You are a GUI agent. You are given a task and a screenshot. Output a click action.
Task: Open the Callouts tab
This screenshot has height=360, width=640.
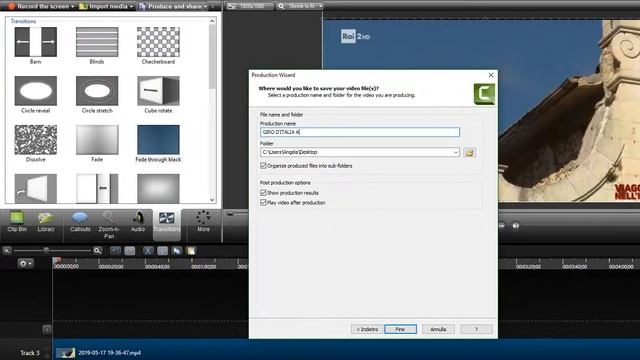(x=80, y=222)
